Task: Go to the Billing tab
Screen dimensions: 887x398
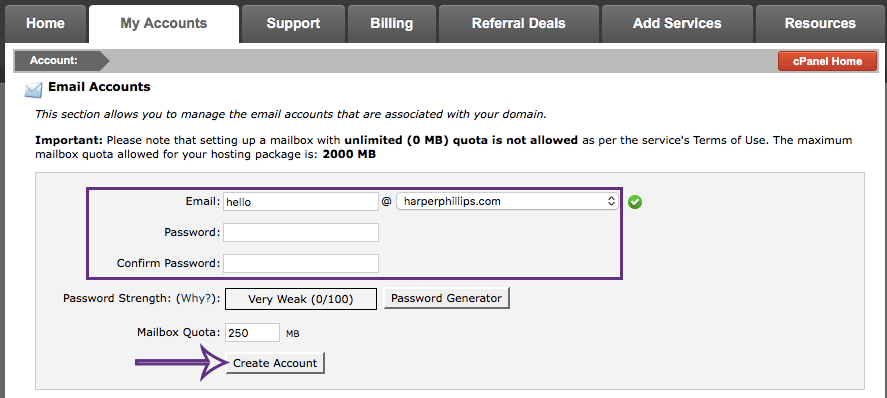Action: click(391, 24)
